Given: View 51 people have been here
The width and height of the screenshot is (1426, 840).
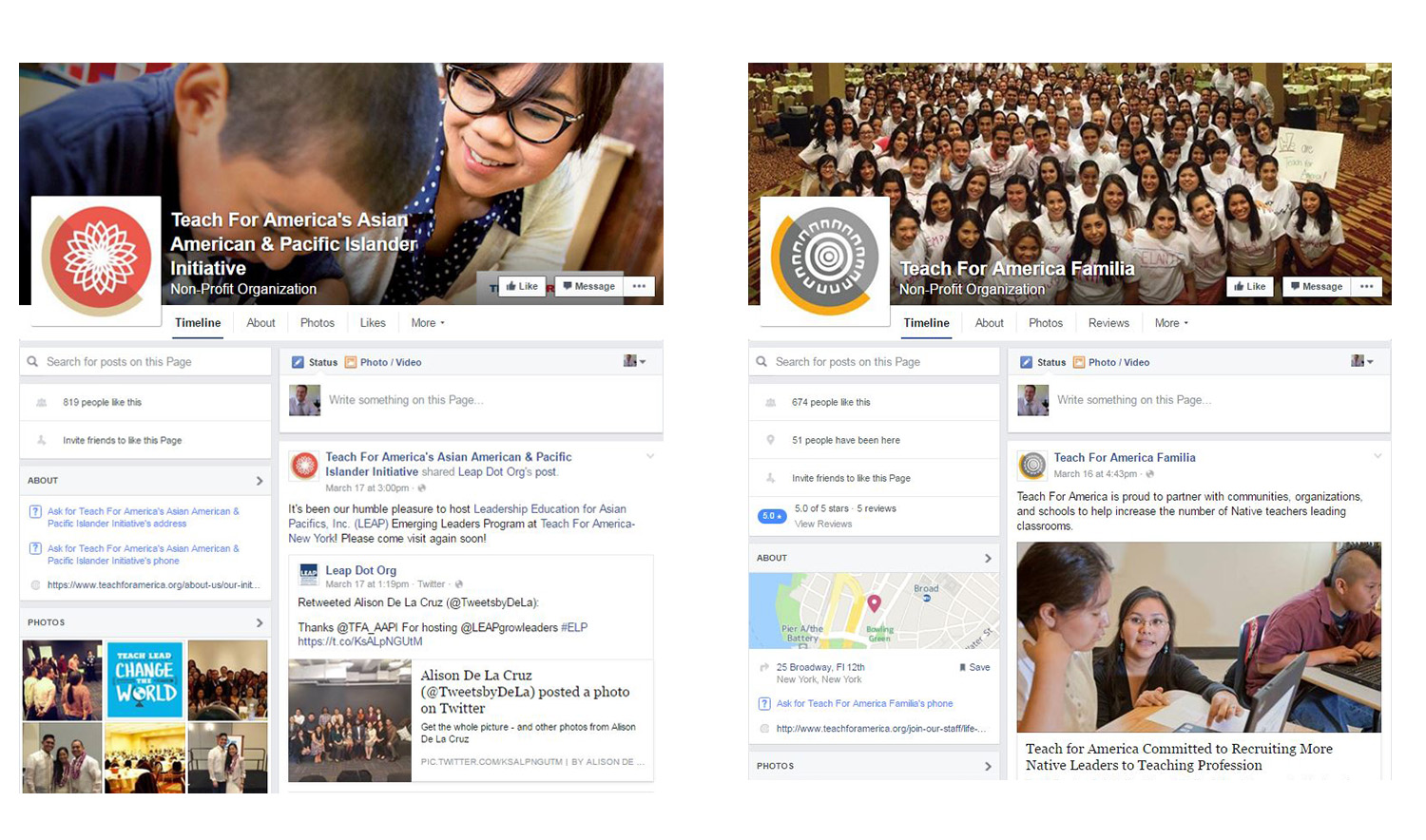Looking at the screenshot, I should [845, 441].
